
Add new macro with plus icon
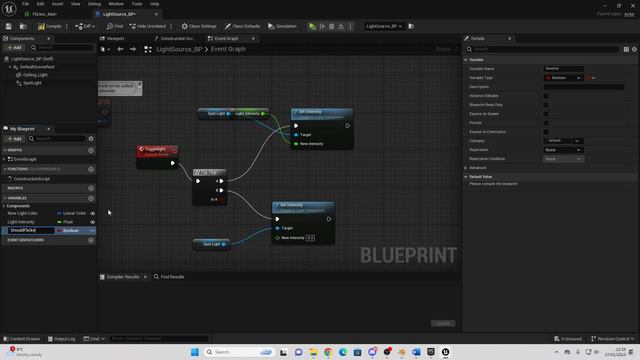coord(91,188)
